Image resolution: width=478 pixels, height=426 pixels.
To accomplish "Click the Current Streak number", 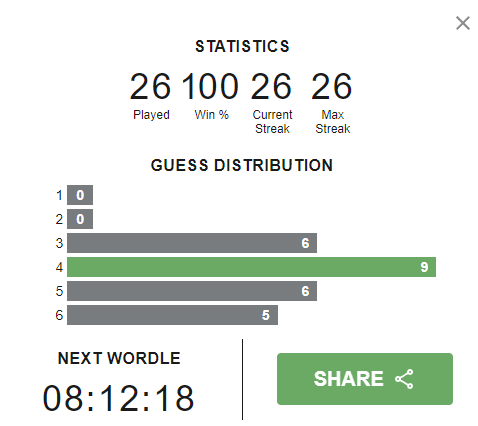I will coord(271,87).
